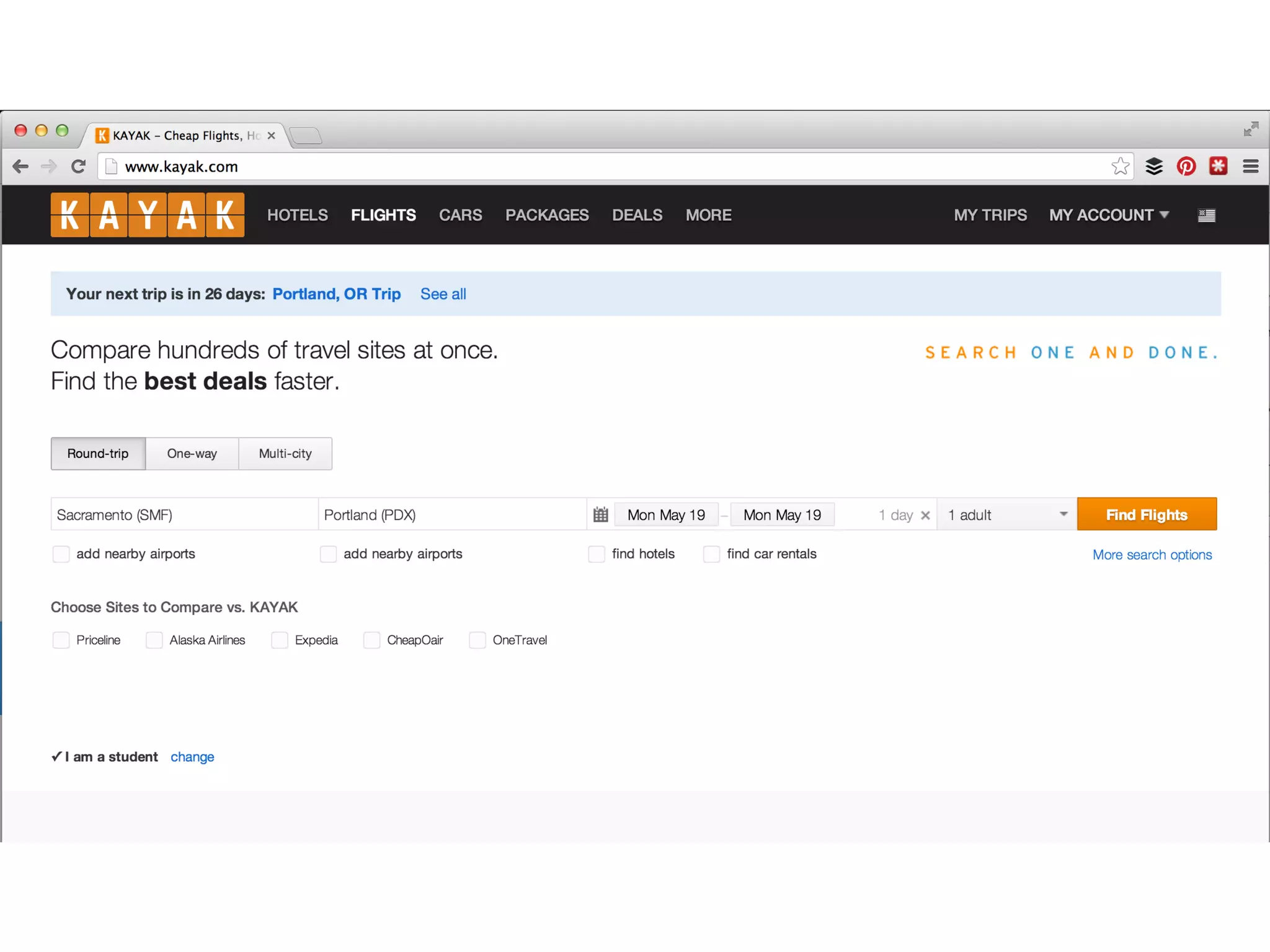Screen dimensions: 1270x952
Task: Open the Mon May 19 departure date selector
Action: tap(666, 514)
